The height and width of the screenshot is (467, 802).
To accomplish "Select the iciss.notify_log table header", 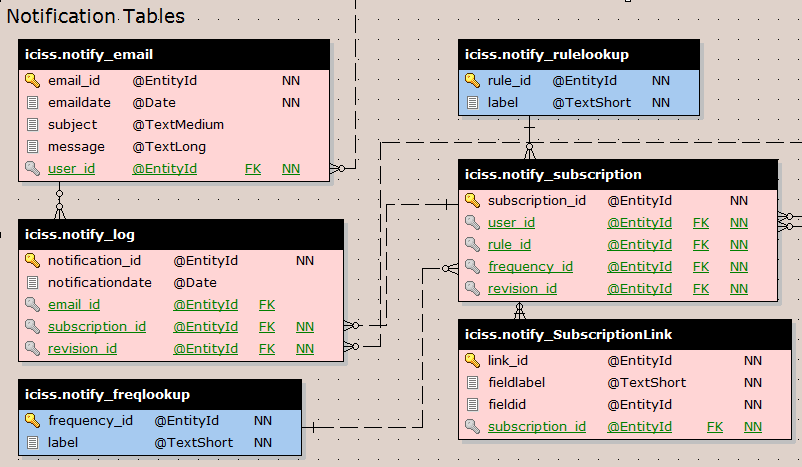I will click(x=181, y=234).
